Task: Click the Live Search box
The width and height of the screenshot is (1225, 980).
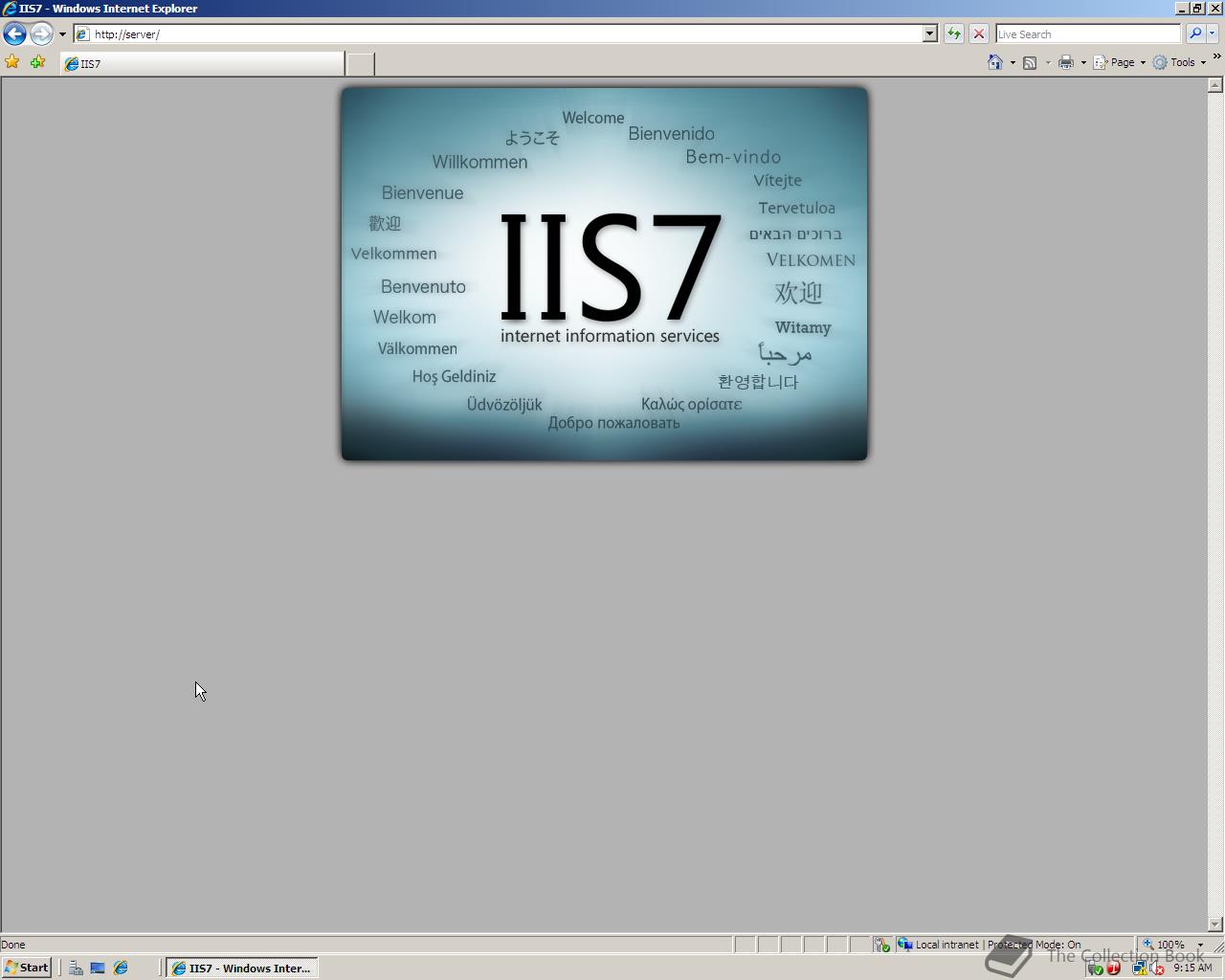Action: click(1088, 33)
